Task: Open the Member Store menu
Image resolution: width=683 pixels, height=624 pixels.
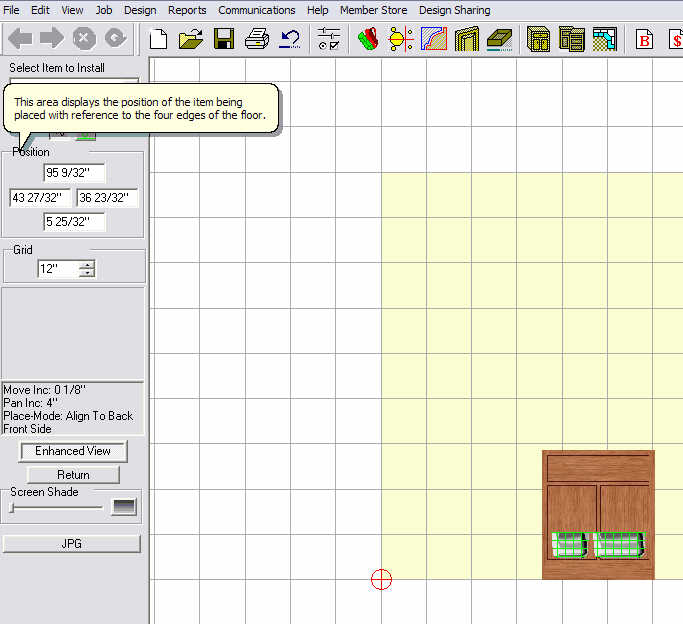Action: coord(373,10)
